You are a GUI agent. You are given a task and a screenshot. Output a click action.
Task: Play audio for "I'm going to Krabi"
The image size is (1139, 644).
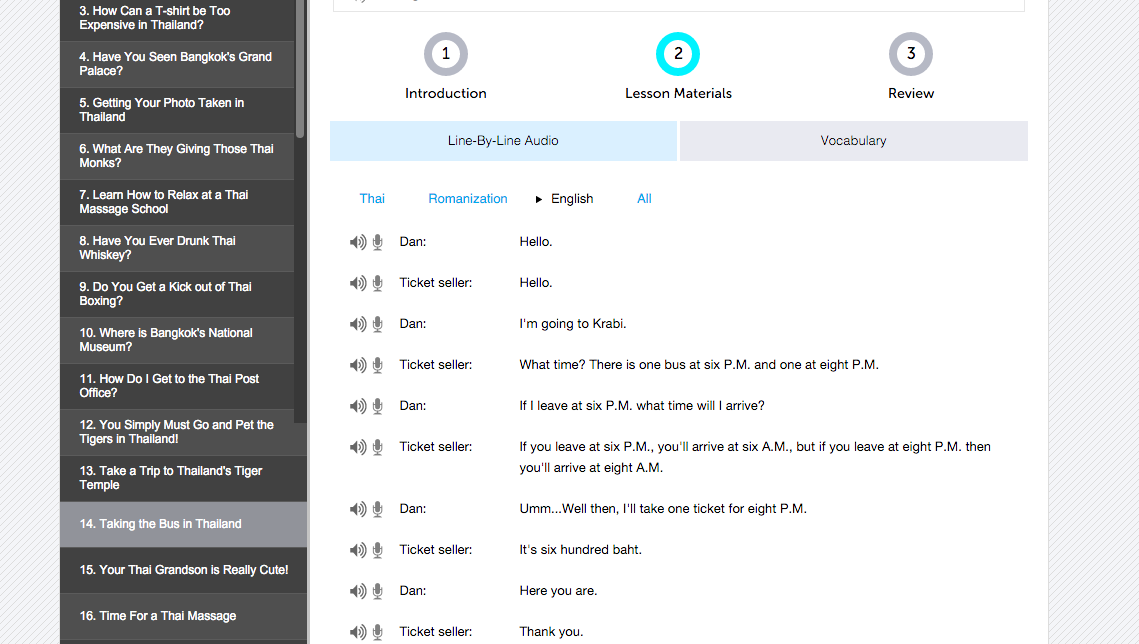[x=357, y=324]
